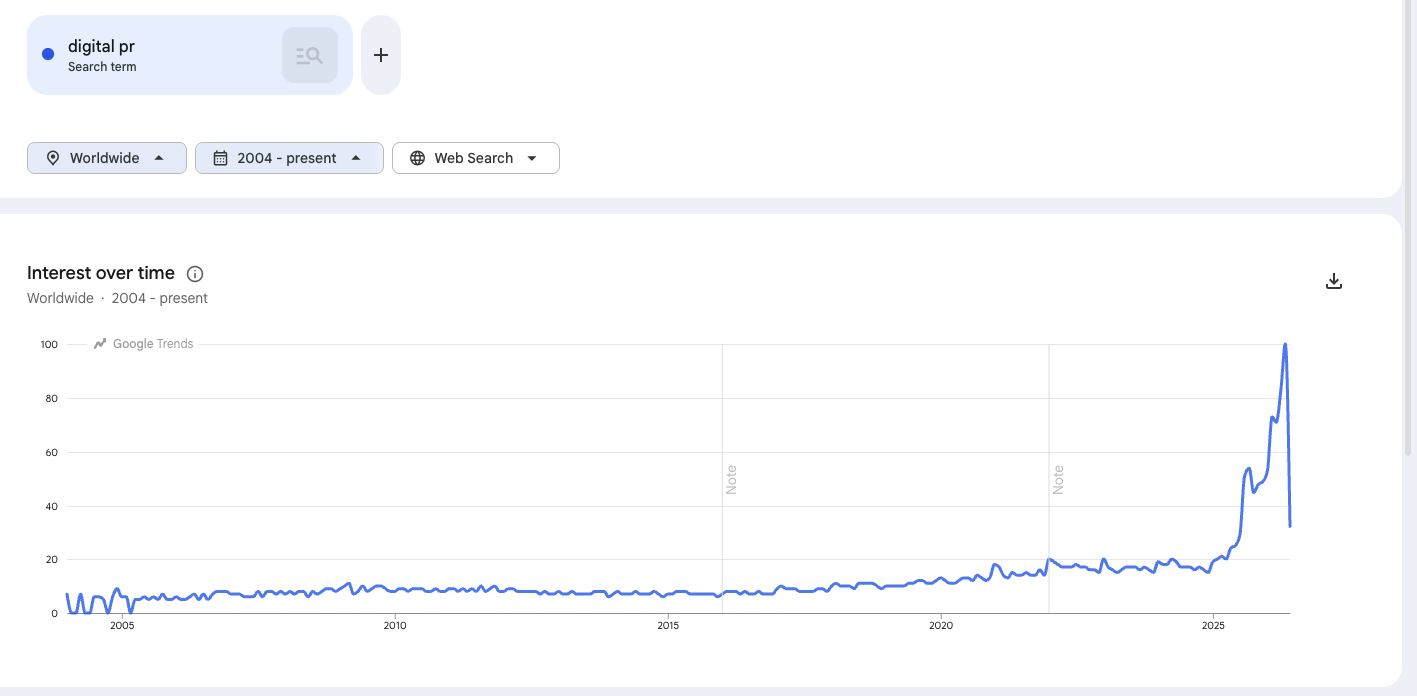Click the explore topic search icon button

(x=310, y=55)
